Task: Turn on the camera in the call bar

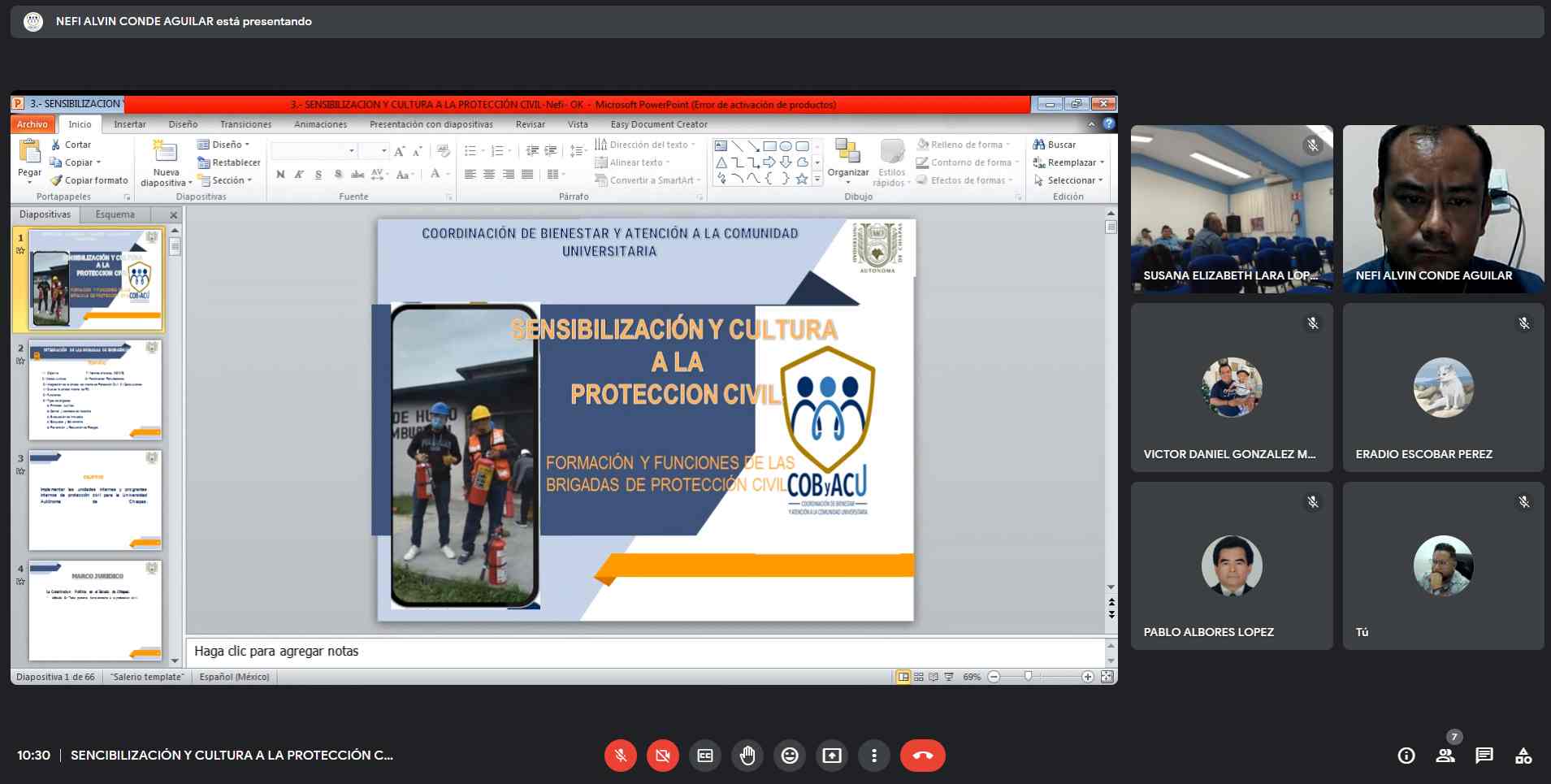Action: click(x=662, y=756)
